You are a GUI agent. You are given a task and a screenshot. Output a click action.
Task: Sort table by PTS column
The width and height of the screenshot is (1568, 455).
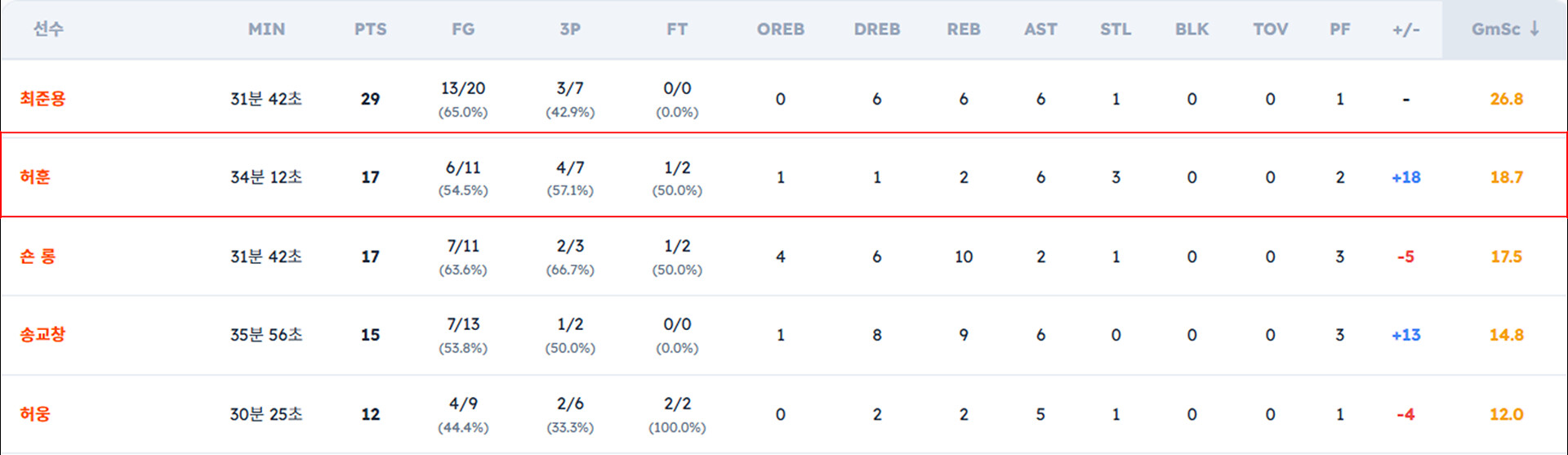[370, 29]
